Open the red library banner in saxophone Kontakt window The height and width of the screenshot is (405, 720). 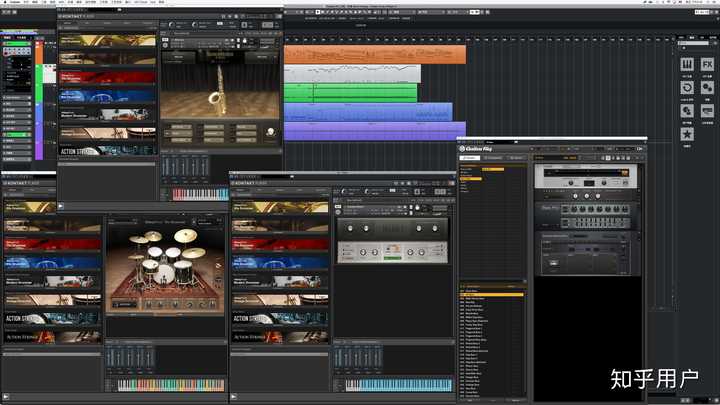click(107, 78)
